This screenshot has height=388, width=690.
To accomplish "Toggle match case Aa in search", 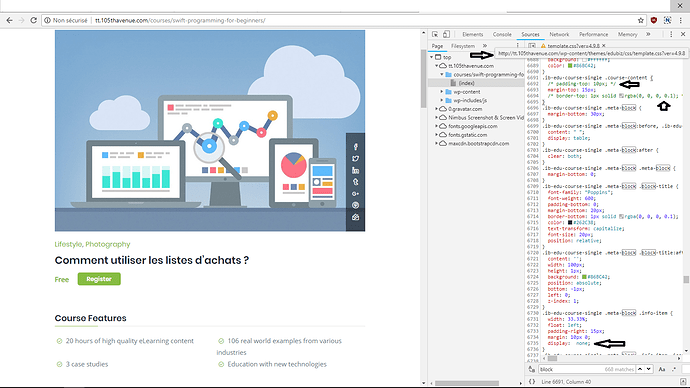I will click(662, 370).
